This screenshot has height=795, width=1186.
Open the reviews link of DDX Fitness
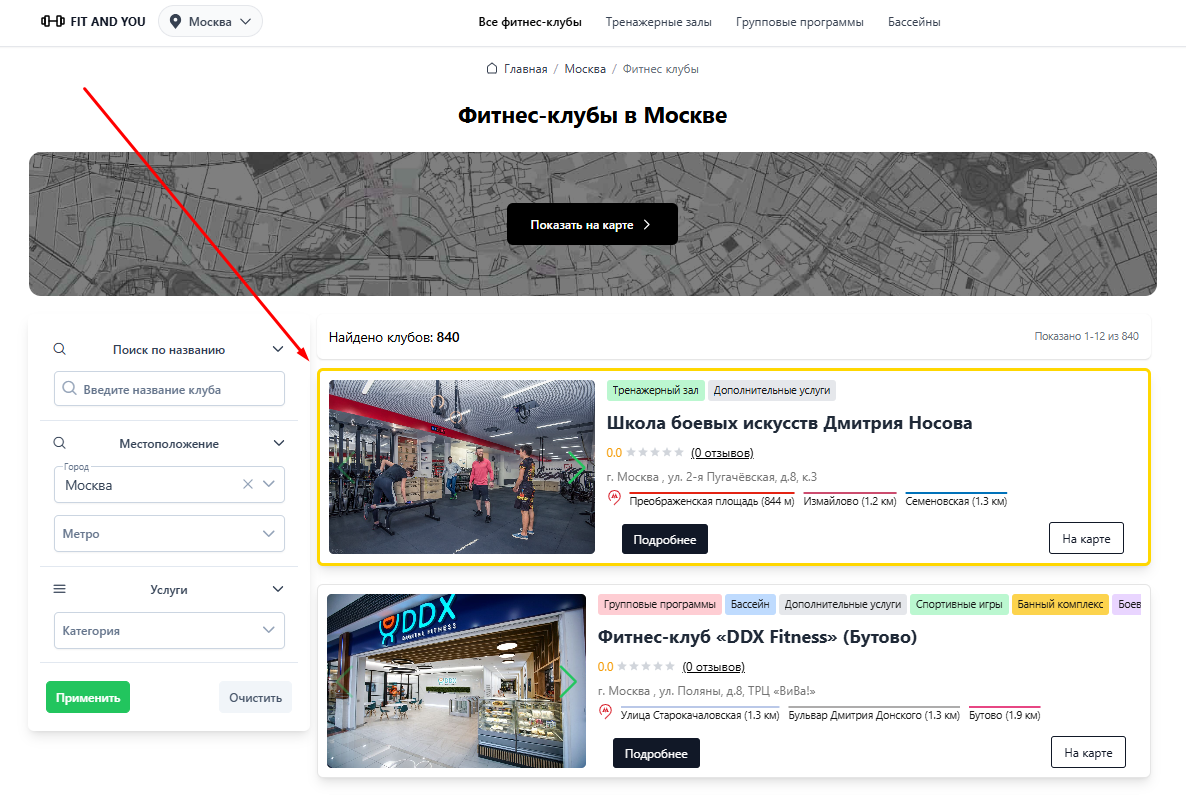click(713, 666)
